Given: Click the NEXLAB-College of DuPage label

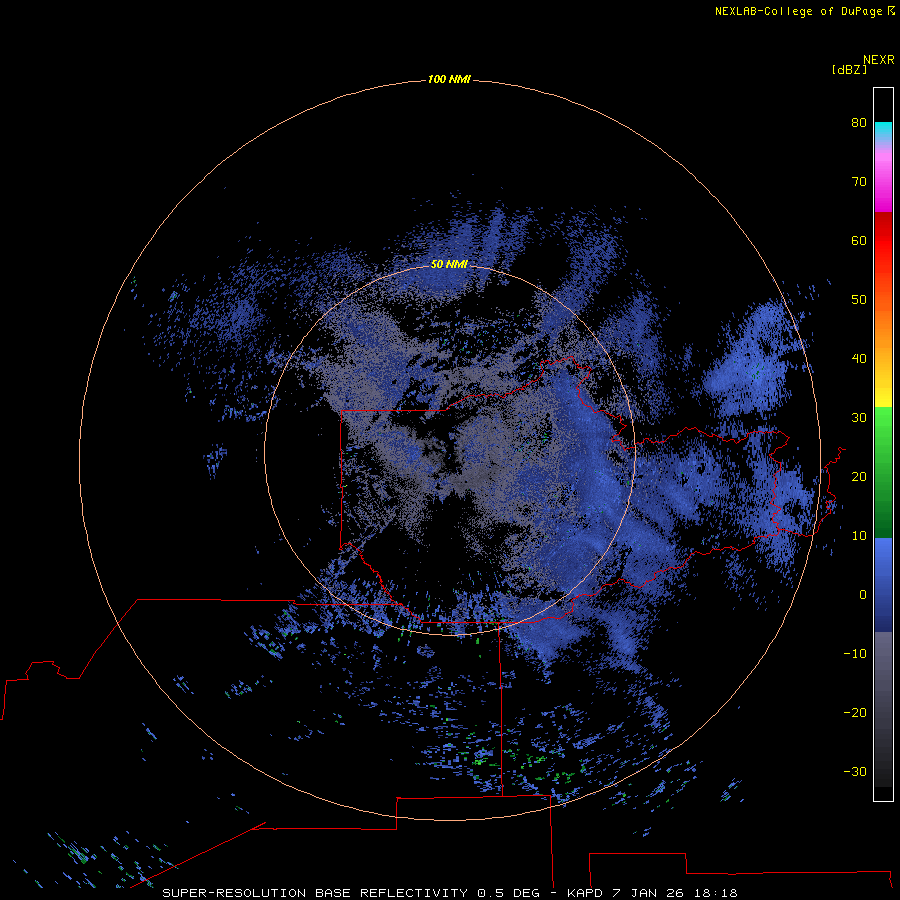Looking at the screenshot, I should [799, 11].
